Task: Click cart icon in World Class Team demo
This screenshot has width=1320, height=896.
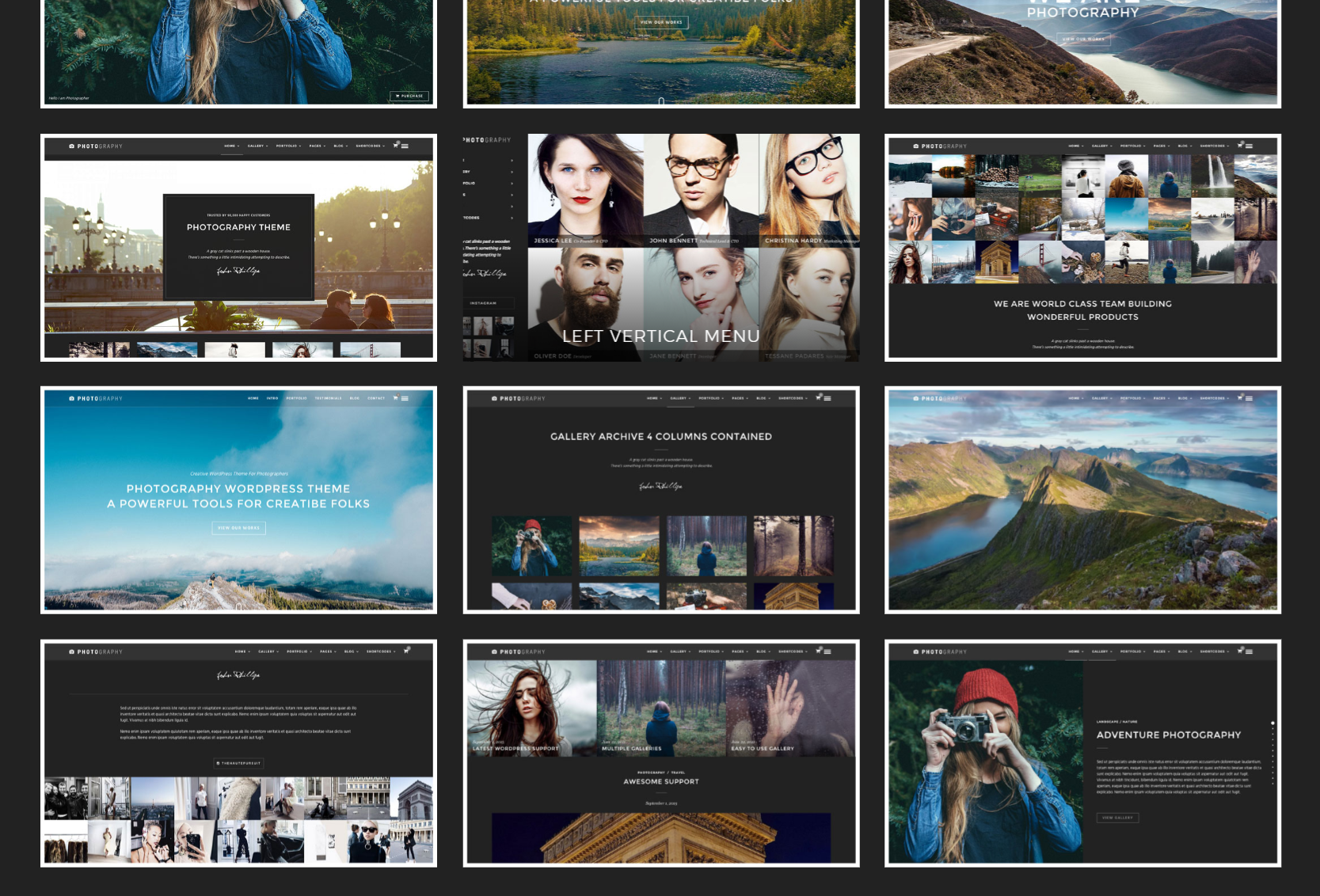Action: [1240, 145]
